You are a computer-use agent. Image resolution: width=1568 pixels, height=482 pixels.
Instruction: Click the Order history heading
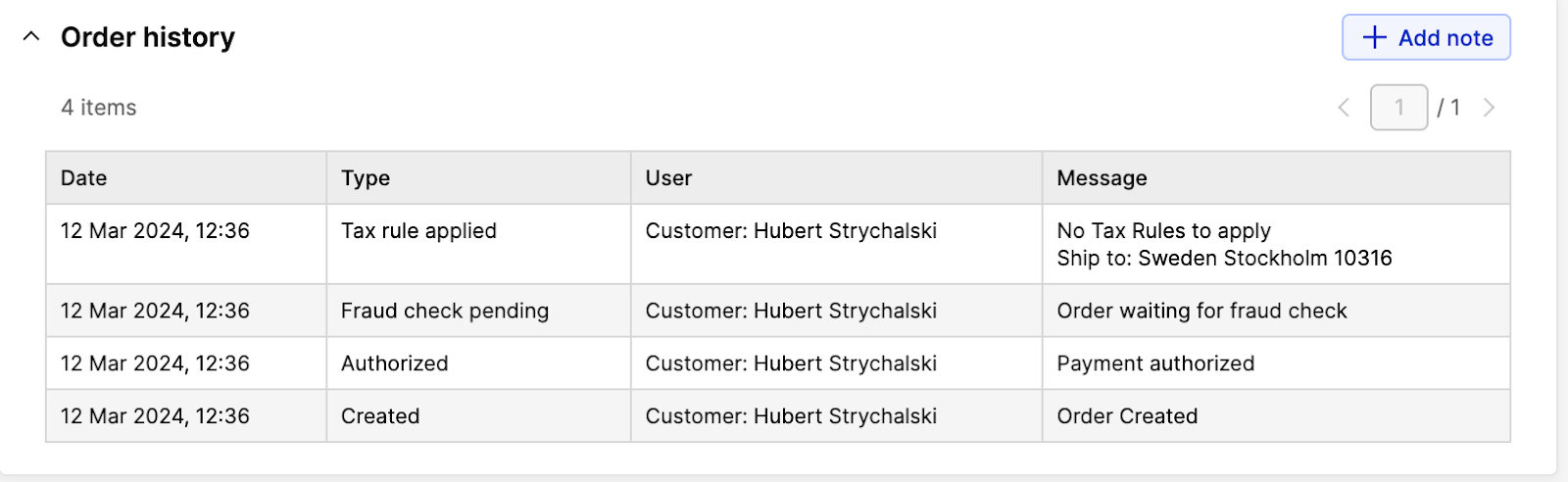148,37
